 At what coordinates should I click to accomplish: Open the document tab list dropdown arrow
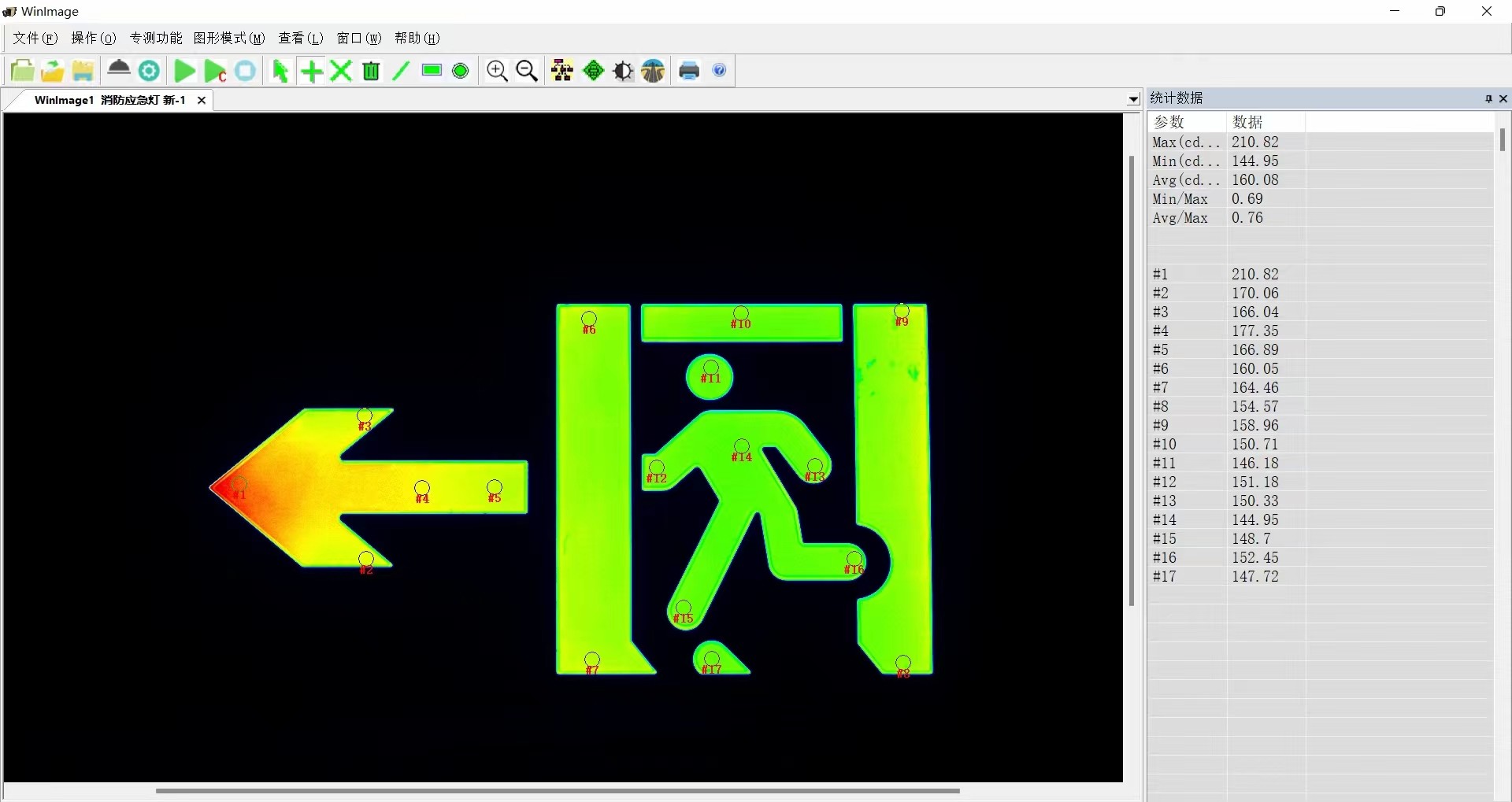(x=1133, y=100)
